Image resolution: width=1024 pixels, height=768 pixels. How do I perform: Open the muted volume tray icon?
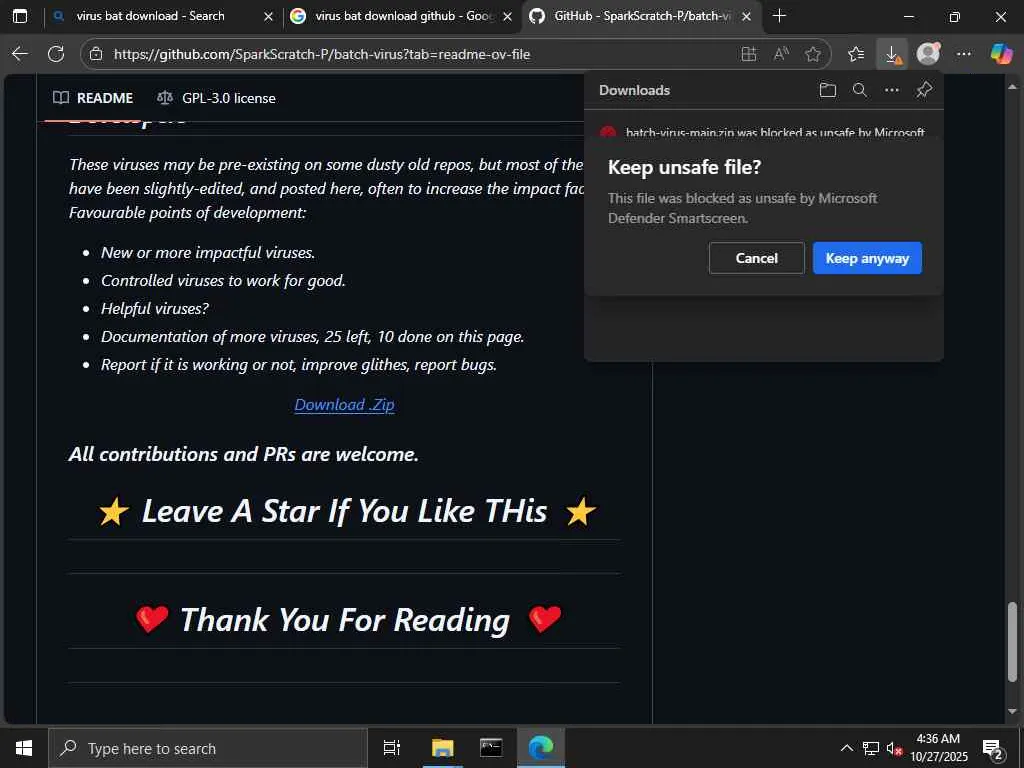click(x=895, y=748)
